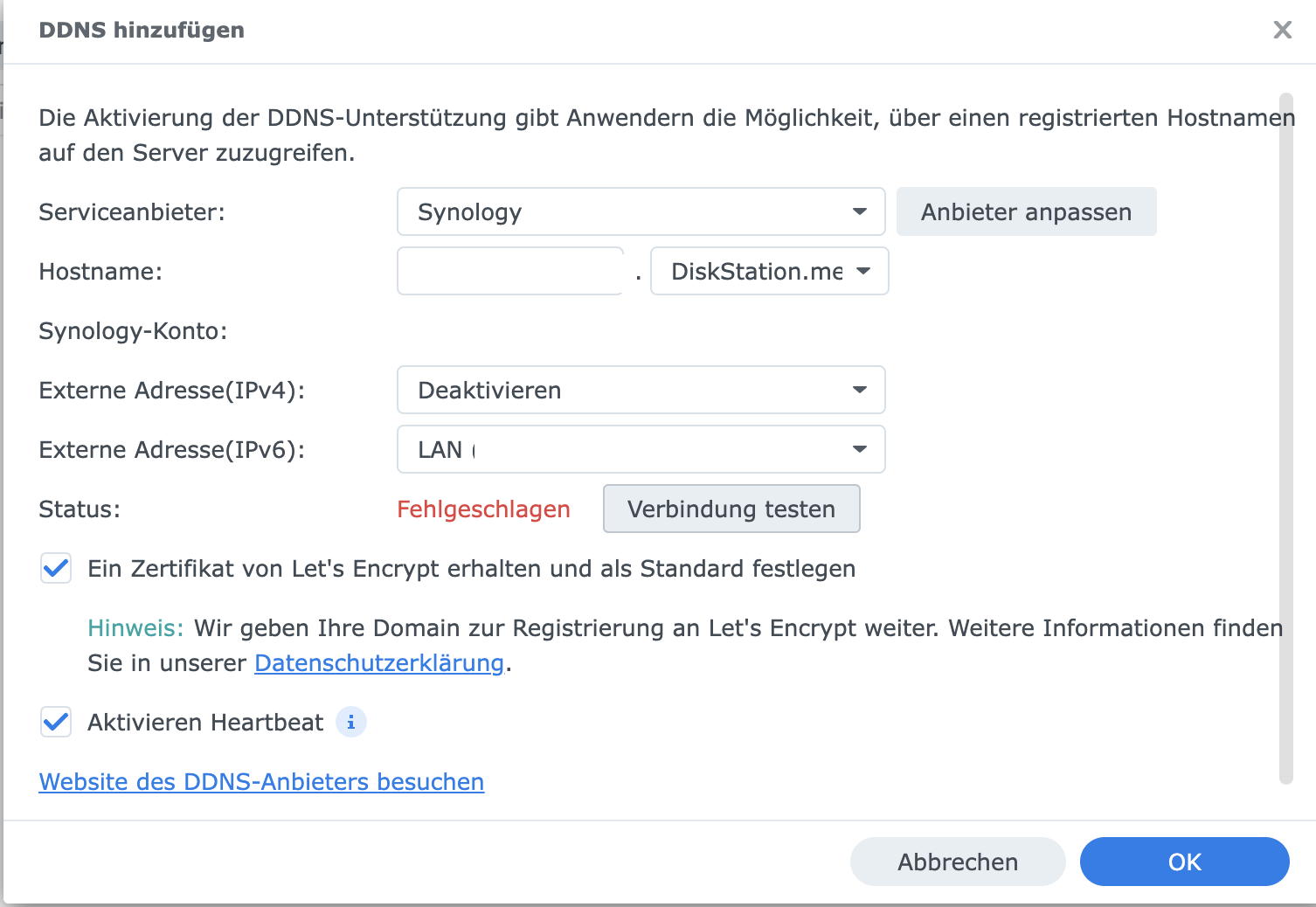
Task: Click the dialog's vertical scrollbar
Action: (1285, 439)
